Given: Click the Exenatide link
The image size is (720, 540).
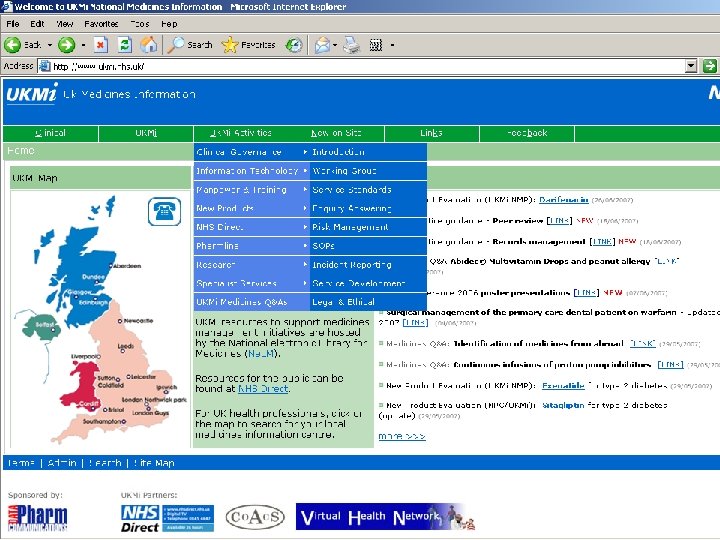Looking at the screenshot, I should click(563, 386).
